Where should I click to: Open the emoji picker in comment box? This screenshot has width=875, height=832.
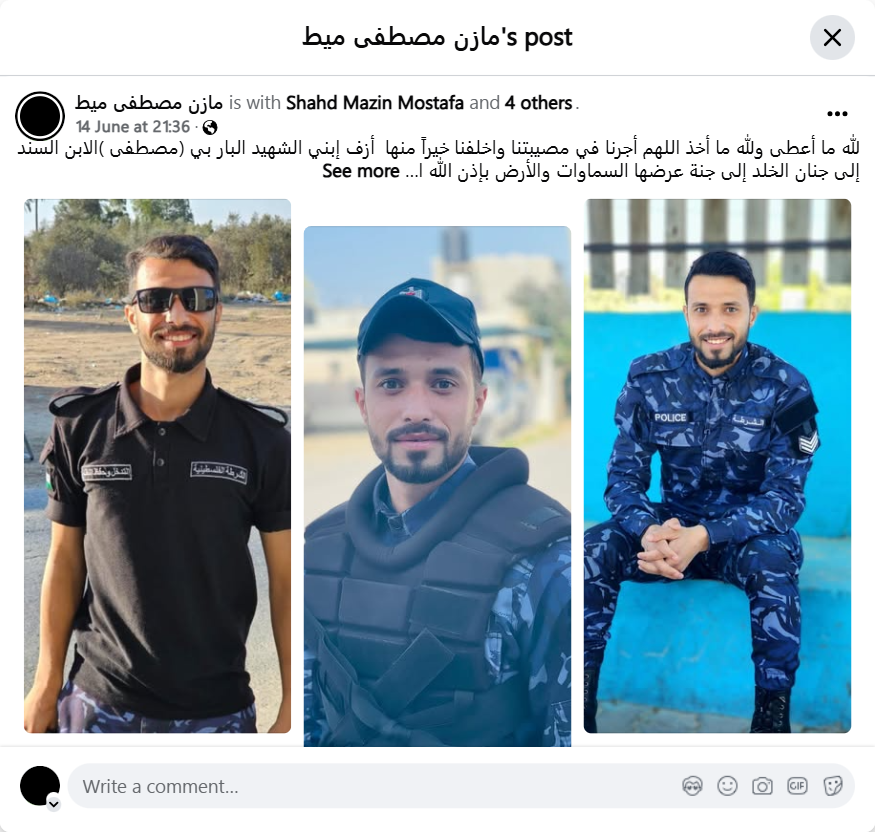(x=727, y=786)
